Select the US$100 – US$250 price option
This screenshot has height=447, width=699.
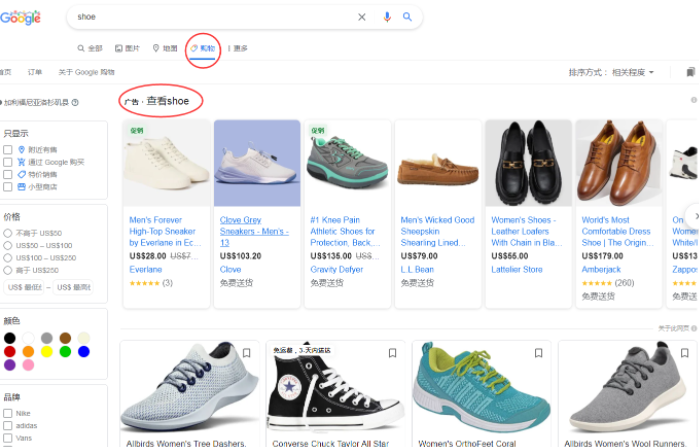8,258
